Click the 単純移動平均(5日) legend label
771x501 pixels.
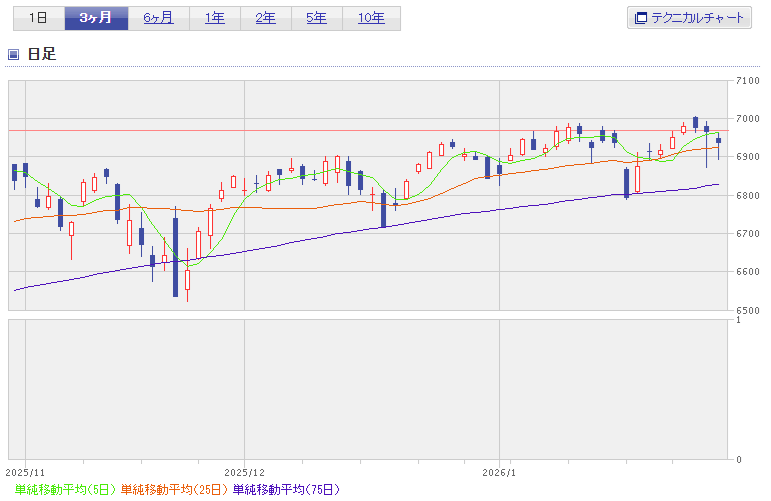coord(65,490)
